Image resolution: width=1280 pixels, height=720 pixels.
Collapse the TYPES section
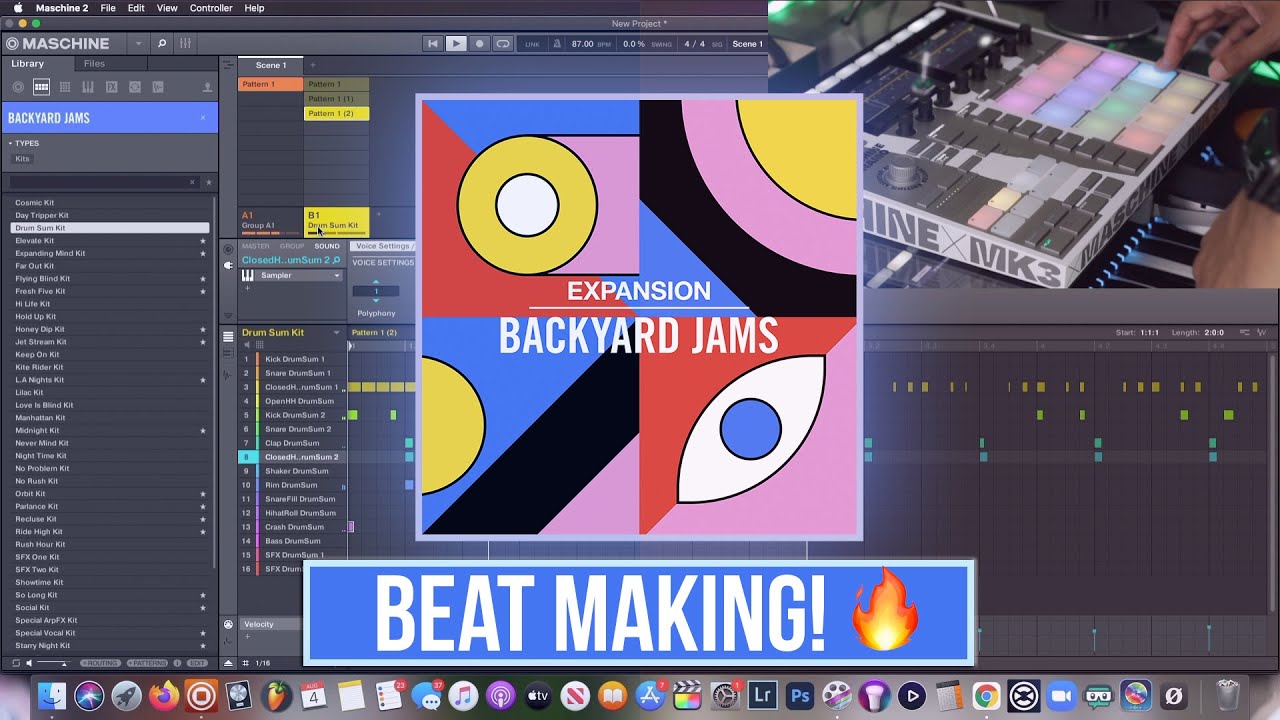click(10, 143)
